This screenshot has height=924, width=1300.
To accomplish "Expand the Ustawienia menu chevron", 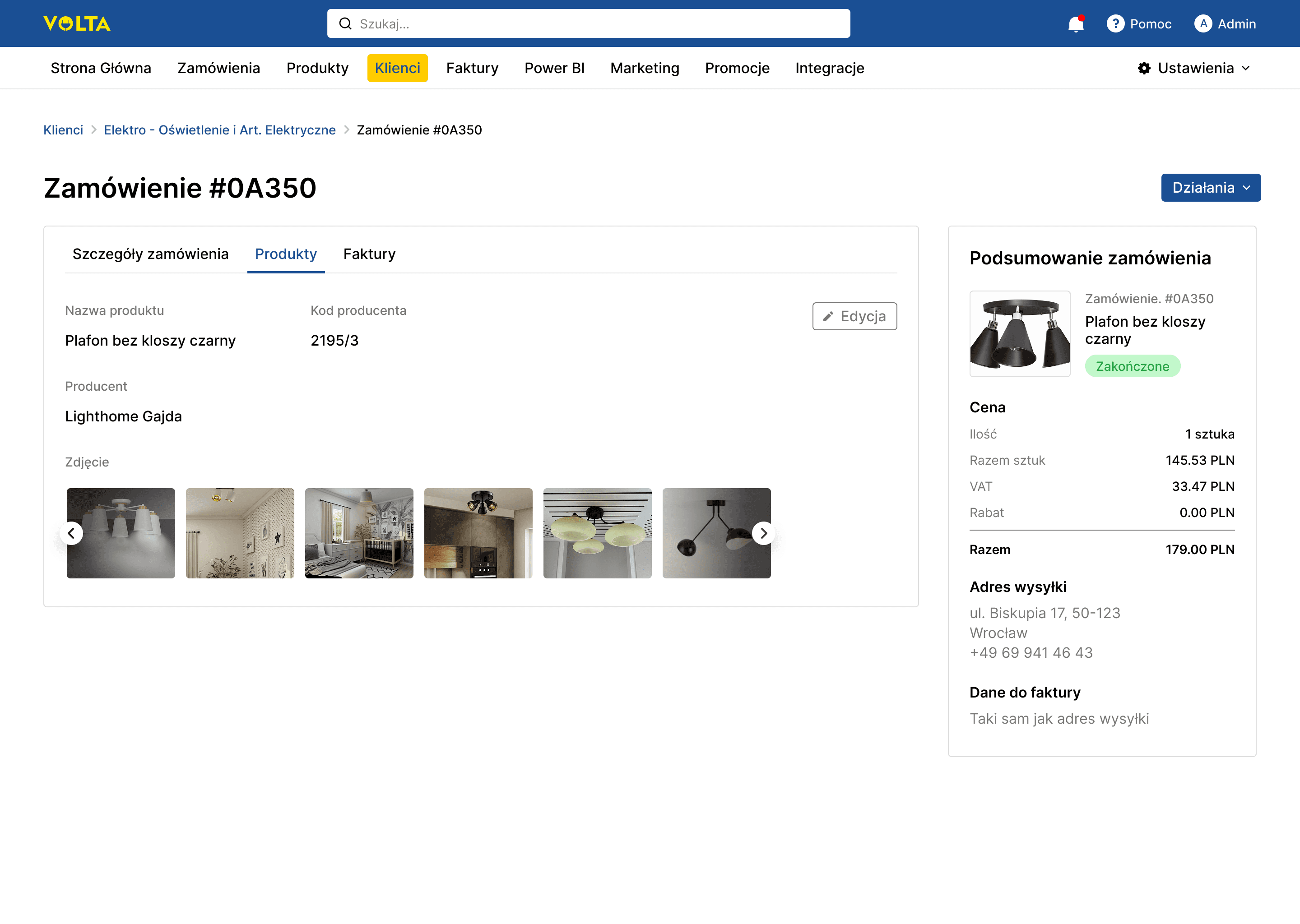I will [1246, 68].
